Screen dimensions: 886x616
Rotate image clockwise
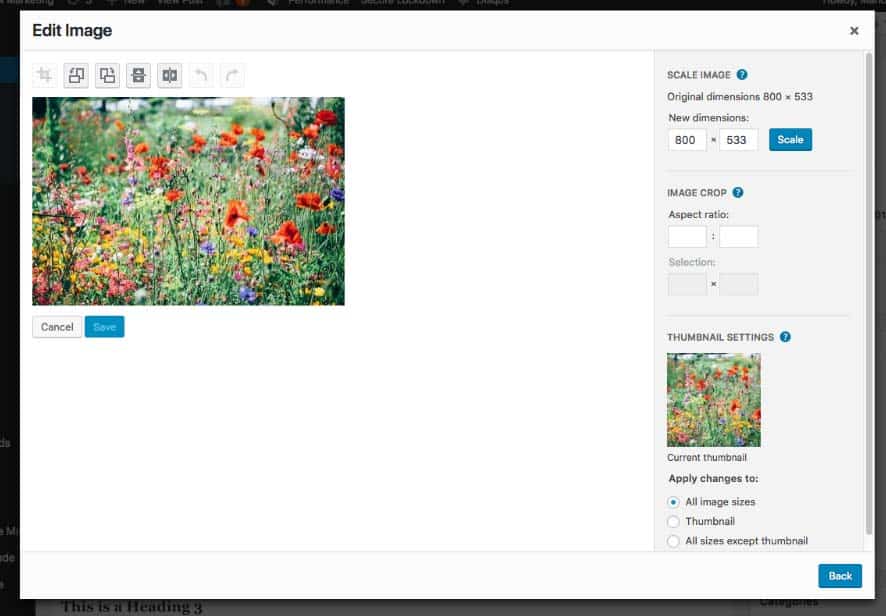[x=107, y=75]
